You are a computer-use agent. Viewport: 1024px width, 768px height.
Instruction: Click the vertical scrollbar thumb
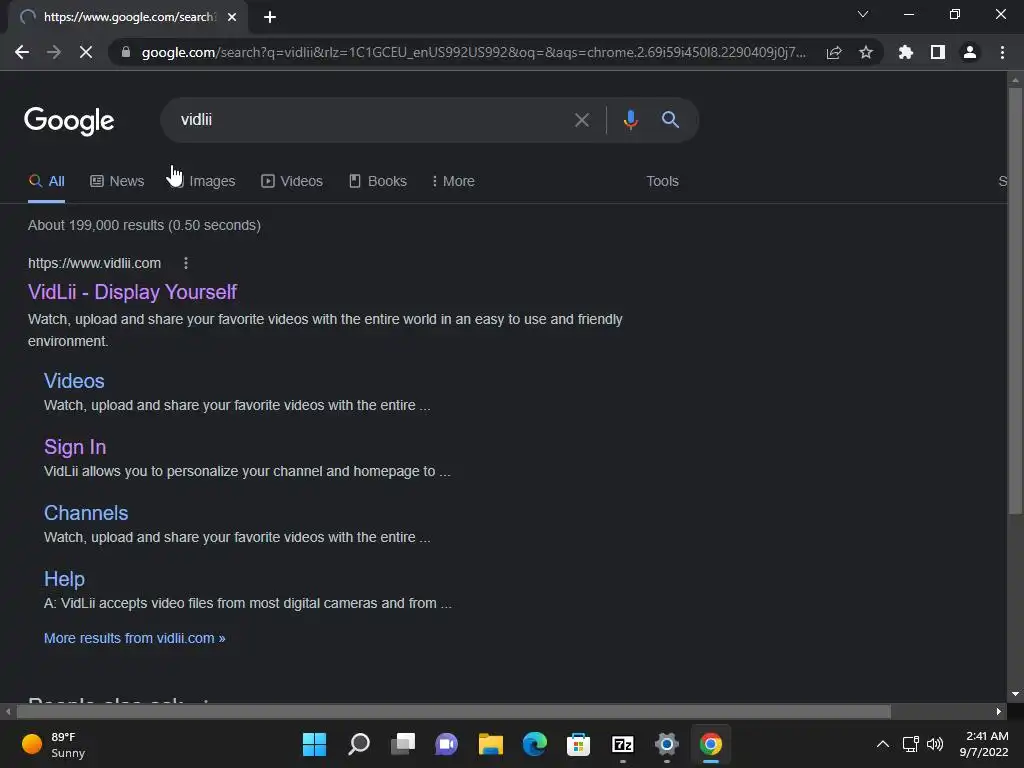tap(1015, 300)
